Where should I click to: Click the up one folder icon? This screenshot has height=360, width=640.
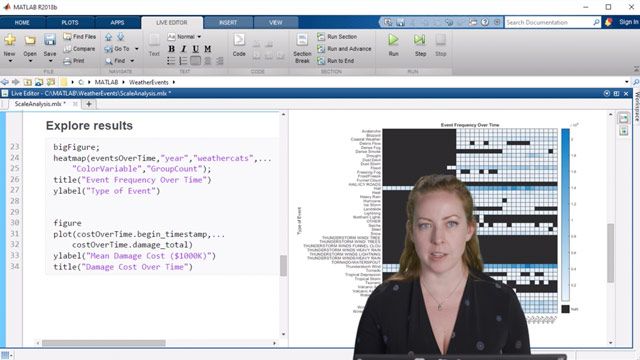click(28, 82)
